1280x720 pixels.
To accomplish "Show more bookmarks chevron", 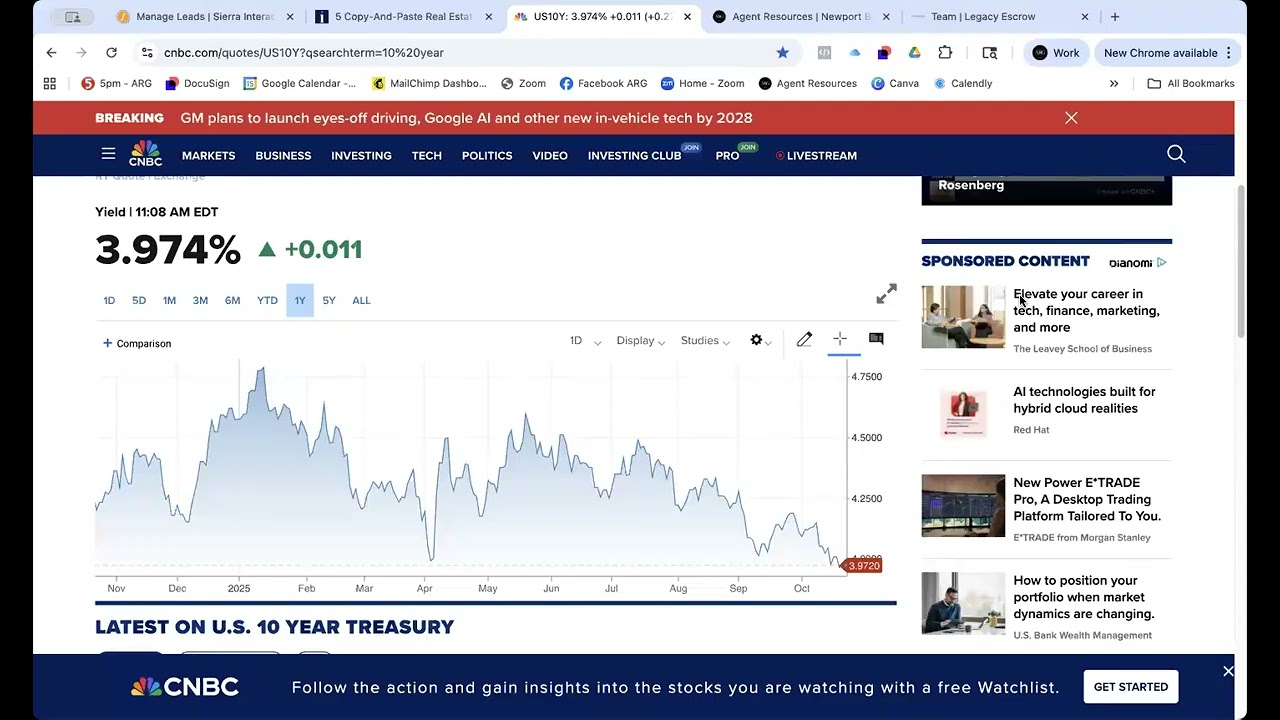I will click(1114, 83).
